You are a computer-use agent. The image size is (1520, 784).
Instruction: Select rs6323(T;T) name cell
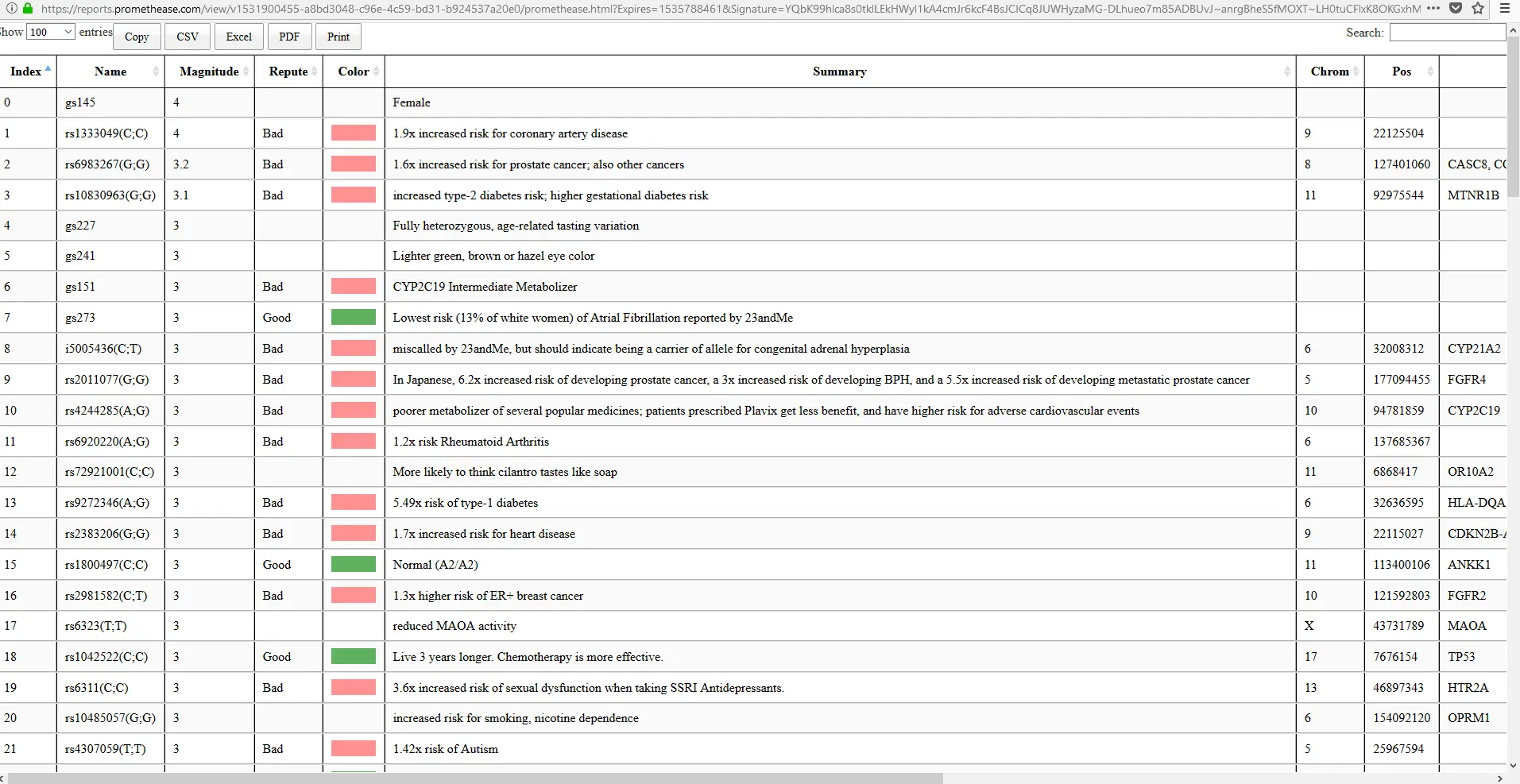click(110, 626)
